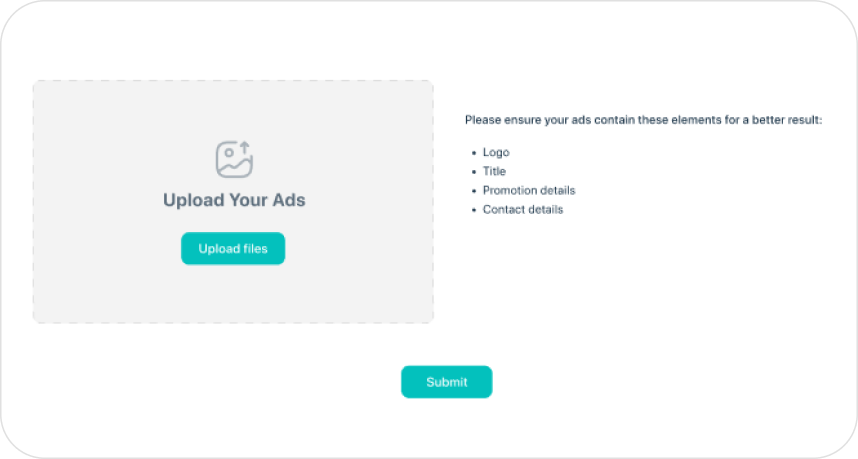Click the bullet beside Contact details

pyautogui.click(x=473, y=210)
